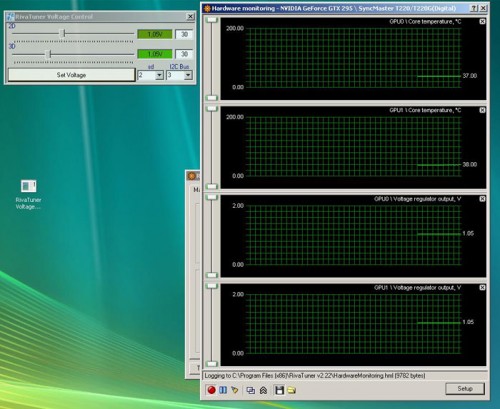Expand the id dropdown showing 2
Image resolution: width=500 pixels, height=409 pixels.
pos(159,75)
